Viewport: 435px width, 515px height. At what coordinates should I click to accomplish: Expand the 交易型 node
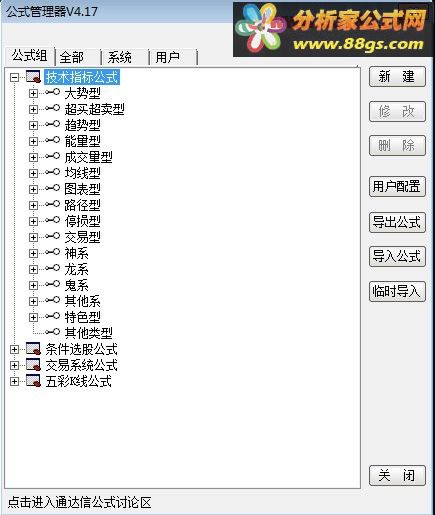tap(33, 238)
